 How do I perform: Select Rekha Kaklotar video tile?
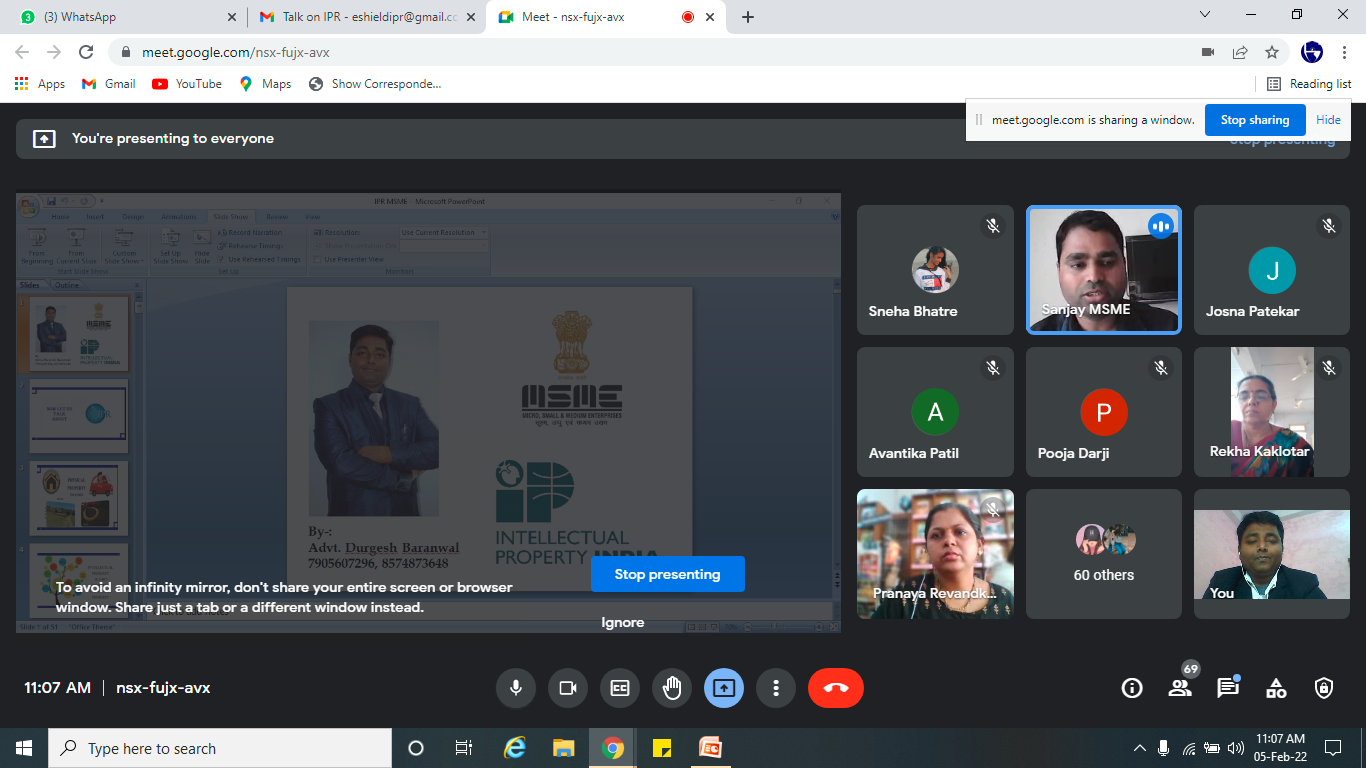[1272, 412]
